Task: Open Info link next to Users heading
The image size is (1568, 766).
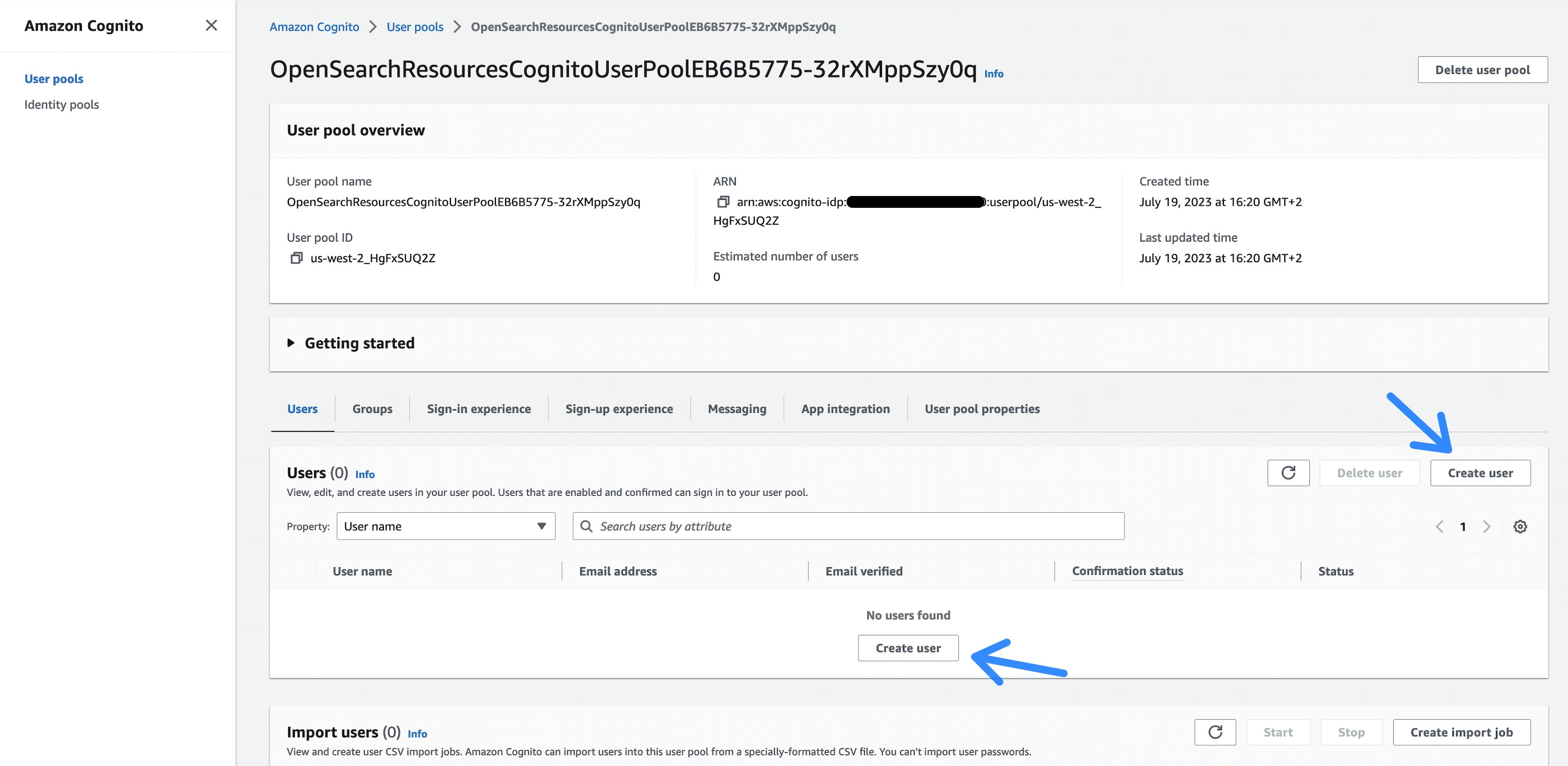Action: coord(365,474)
